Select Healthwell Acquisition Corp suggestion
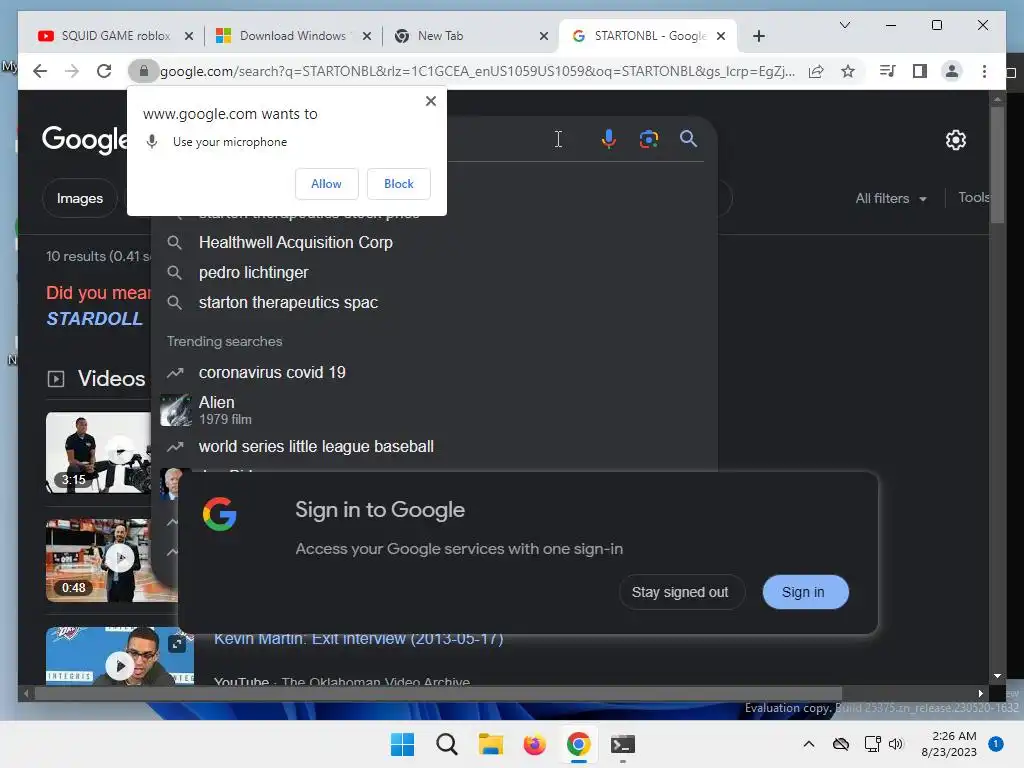Screen dimensions: 1024x768 point(434,242)
